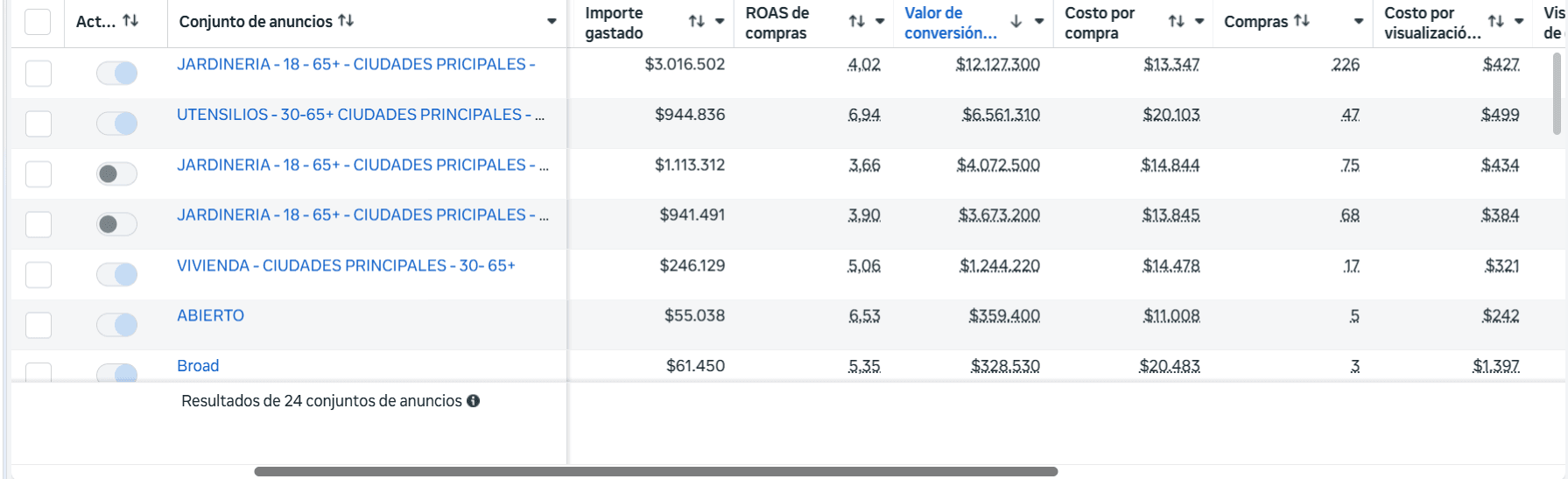
Task: Tick the select-all checkbox in header
Action: [x=38, y=21]
